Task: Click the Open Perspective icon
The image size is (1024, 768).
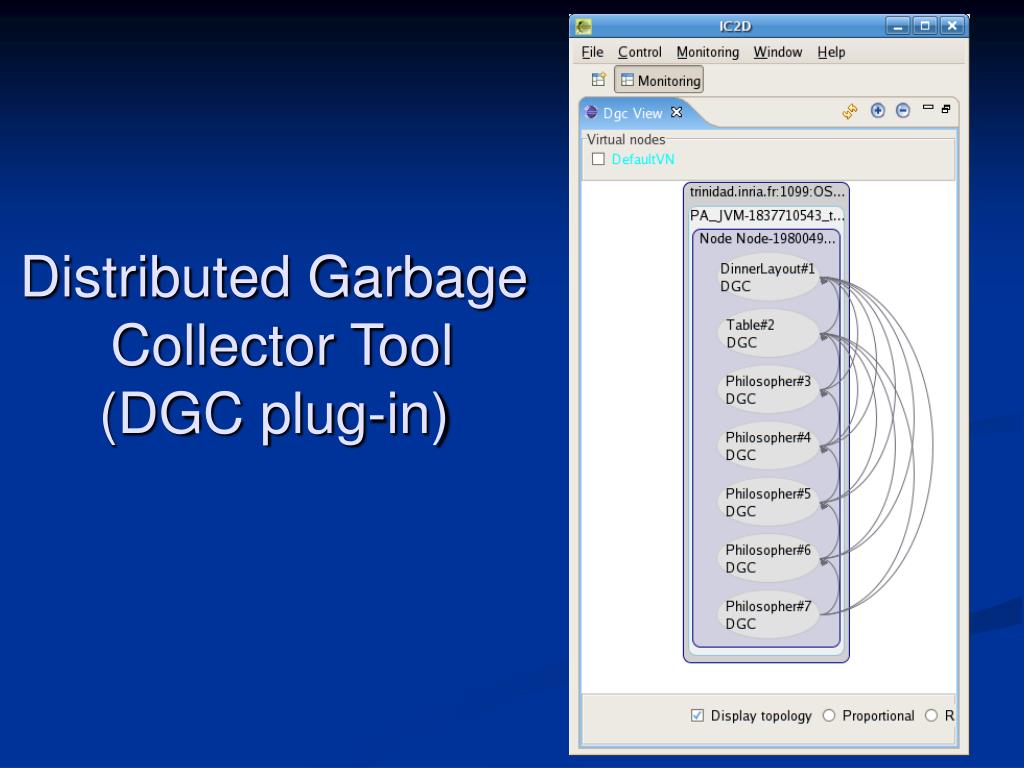Action: pyautogui.click(x=599, y=80)
